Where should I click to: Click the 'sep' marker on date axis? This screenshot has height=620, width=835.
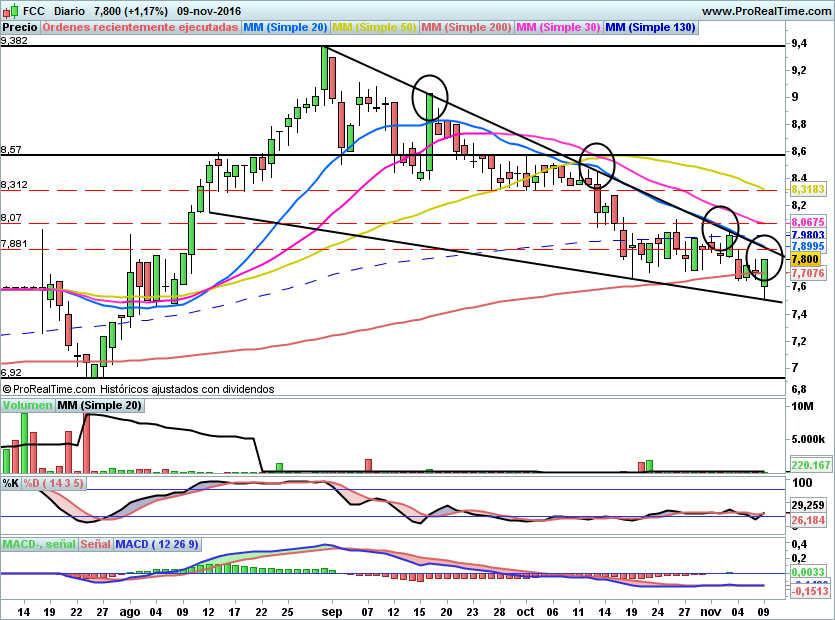[333, 610]
